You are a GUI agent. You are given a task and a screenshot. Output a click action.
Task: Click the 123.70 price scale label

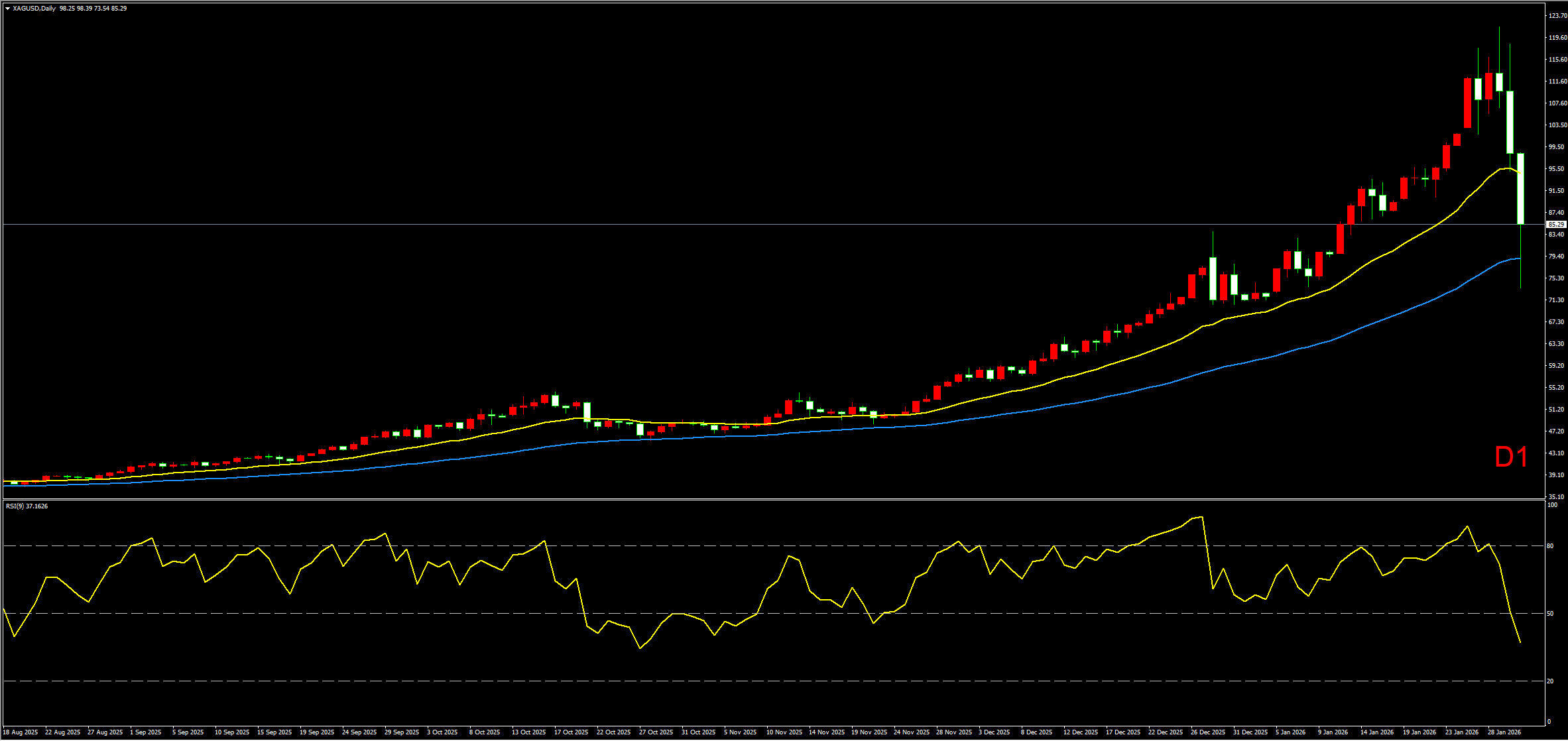coord(1557,16)
